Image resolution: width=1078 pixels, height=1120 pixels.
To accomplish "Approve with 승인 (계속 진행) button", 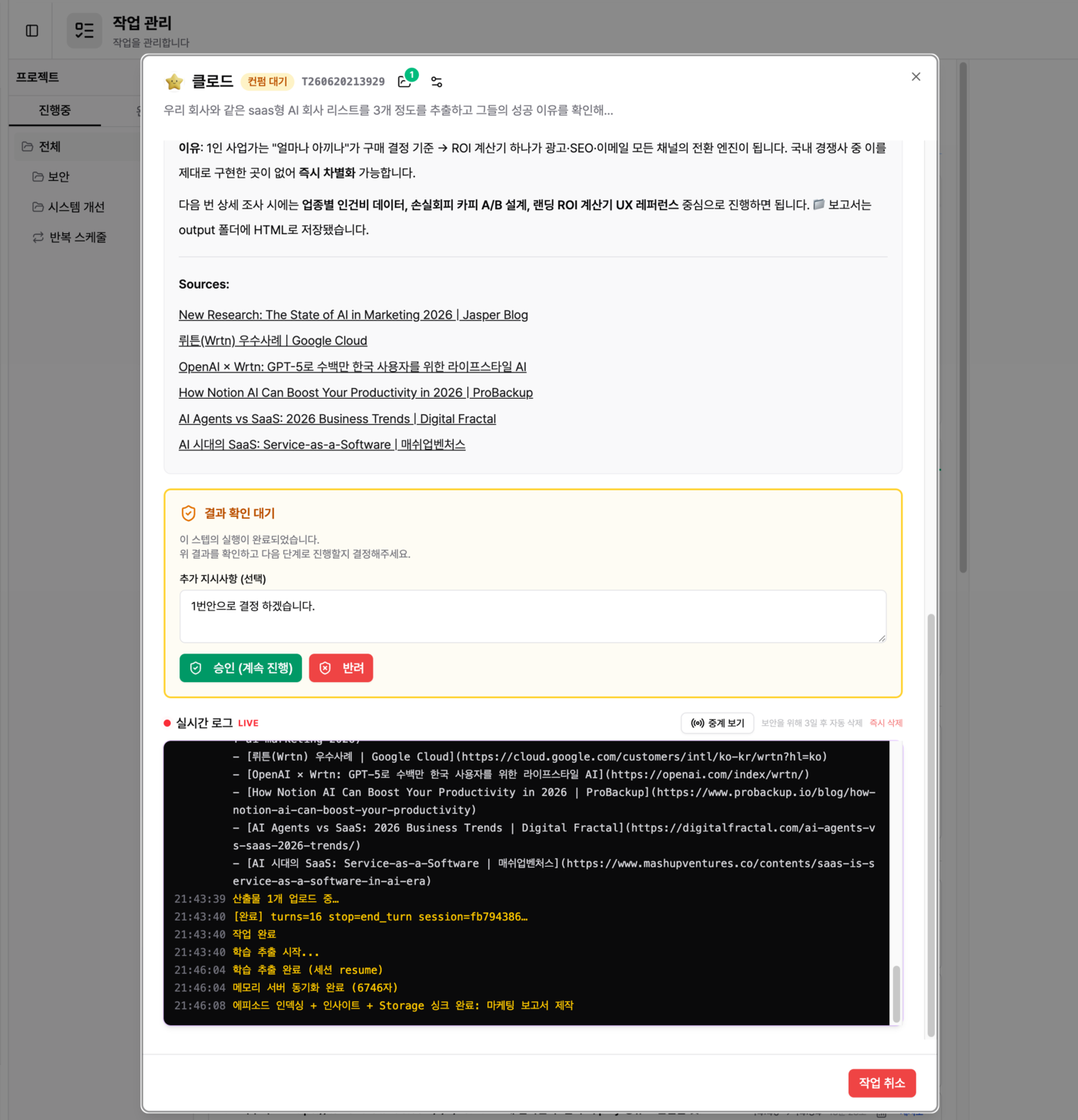I will pyautogui.click(x=240, y=668).
